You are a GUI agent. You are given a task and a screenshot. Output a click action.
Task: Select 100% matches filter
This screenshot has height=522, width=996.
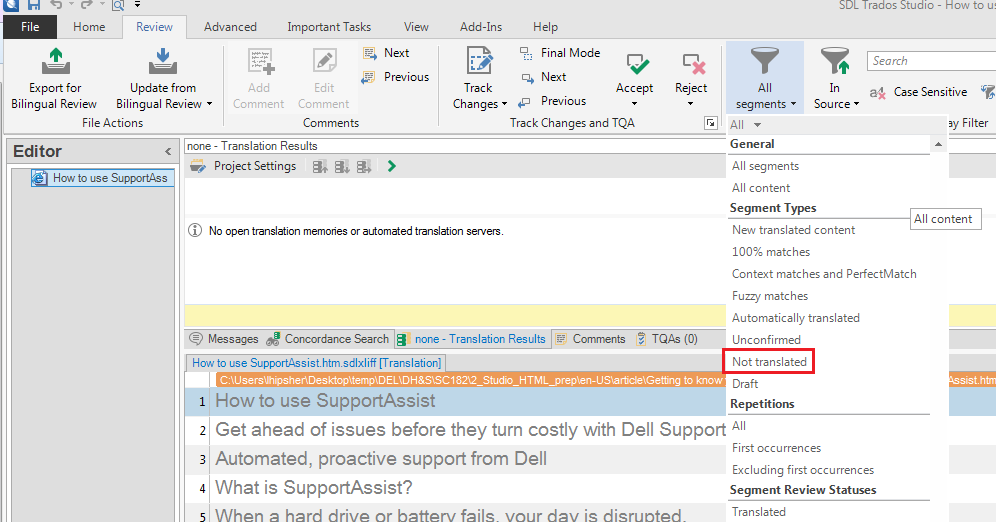coord(771,252)
